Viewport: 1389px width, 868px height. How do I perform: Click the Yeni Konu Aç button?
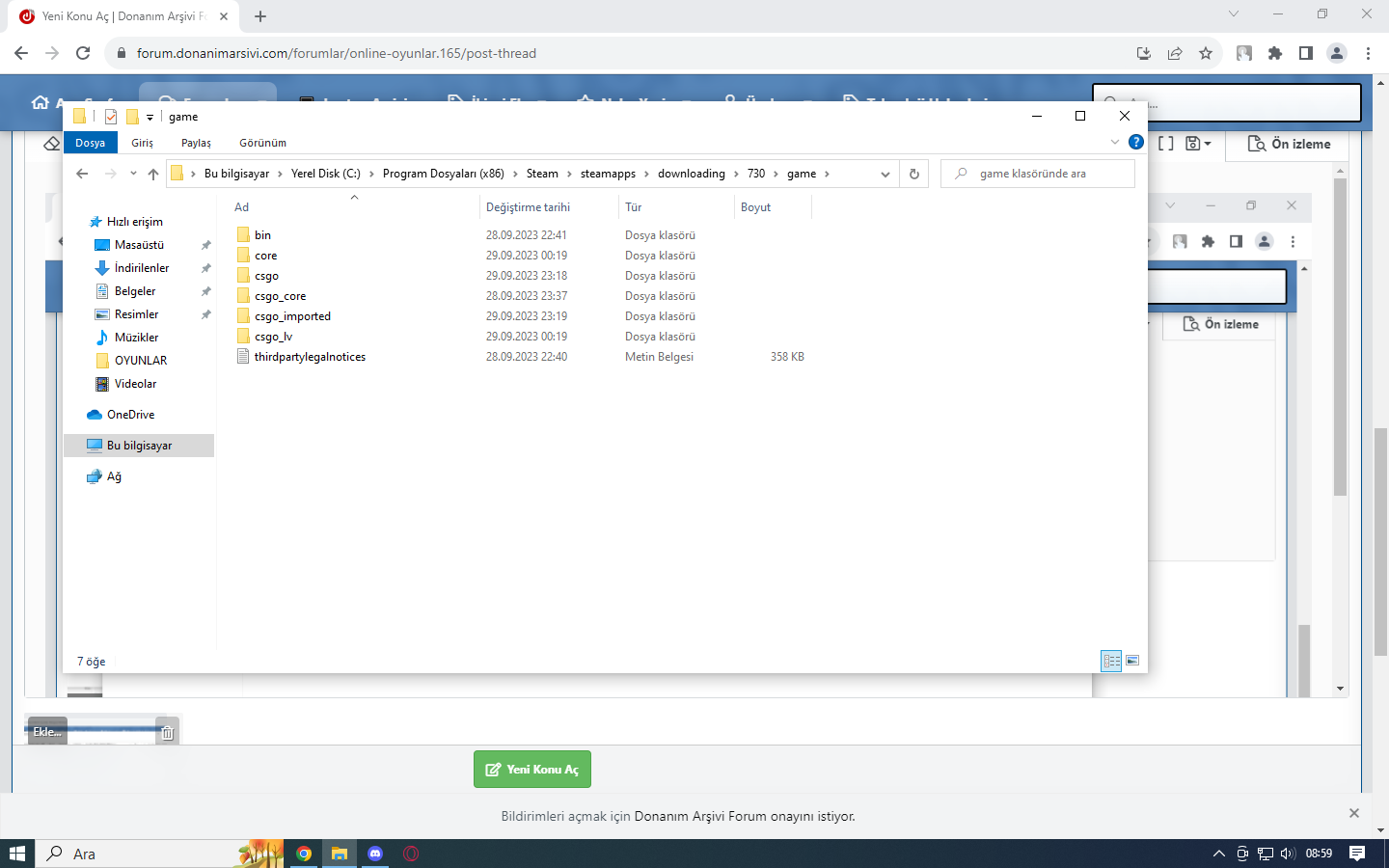(532, 770)
